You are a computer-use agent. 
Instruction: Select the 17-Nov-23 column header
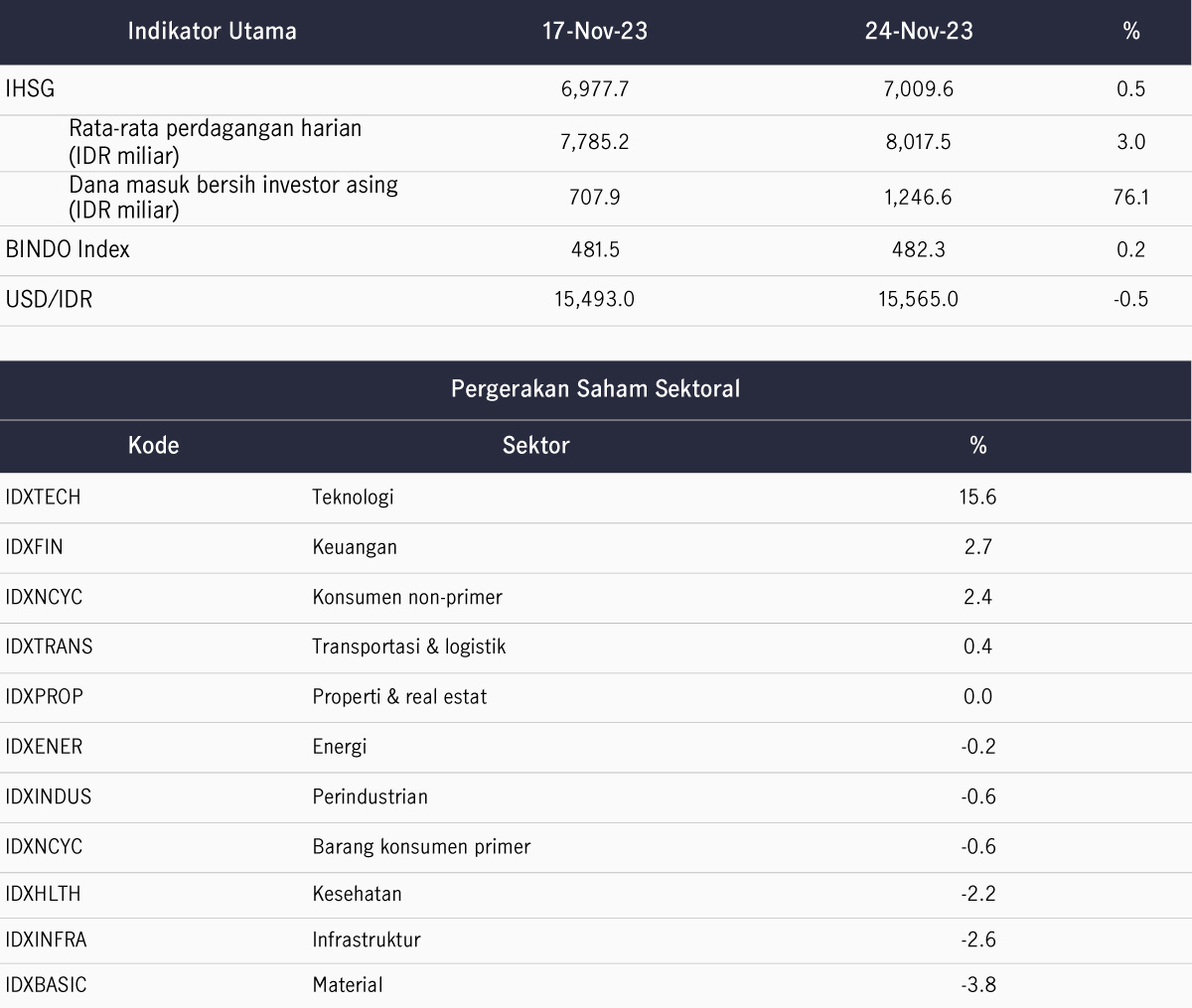point(594,31)
